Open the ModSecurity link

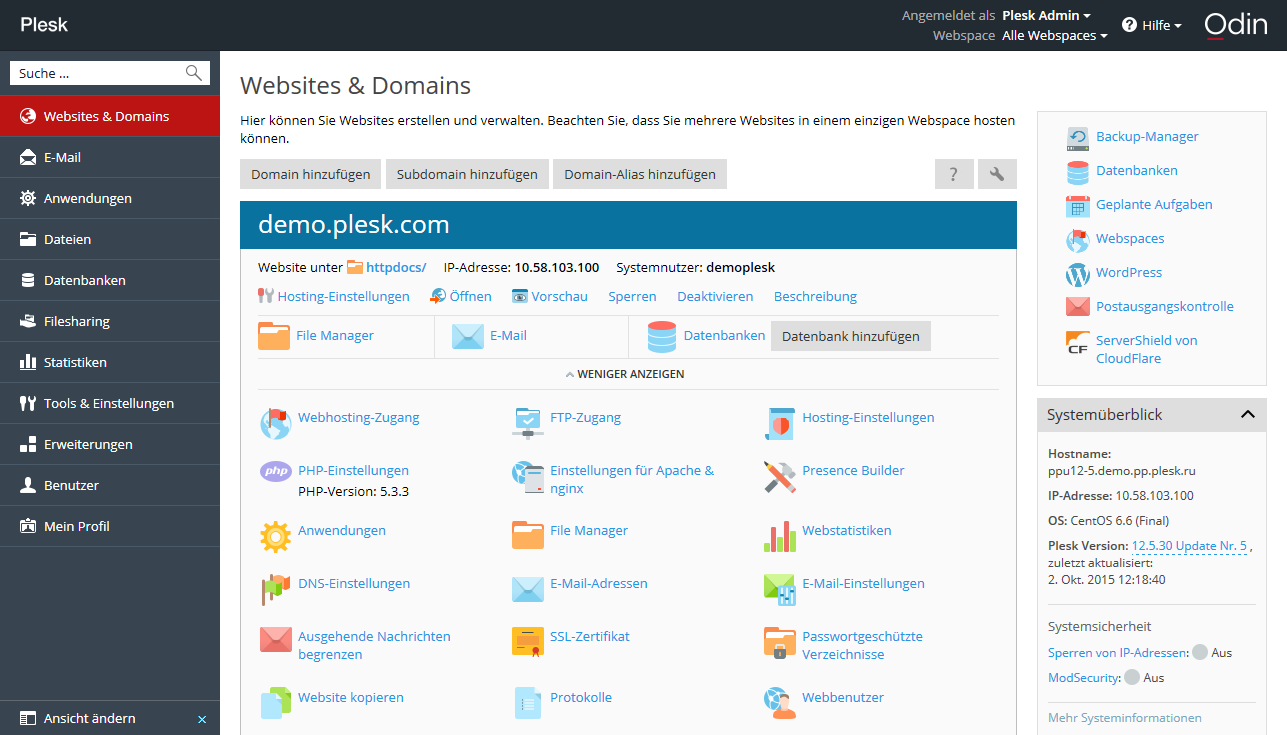pyautogui.click(x=1083, y=677)
